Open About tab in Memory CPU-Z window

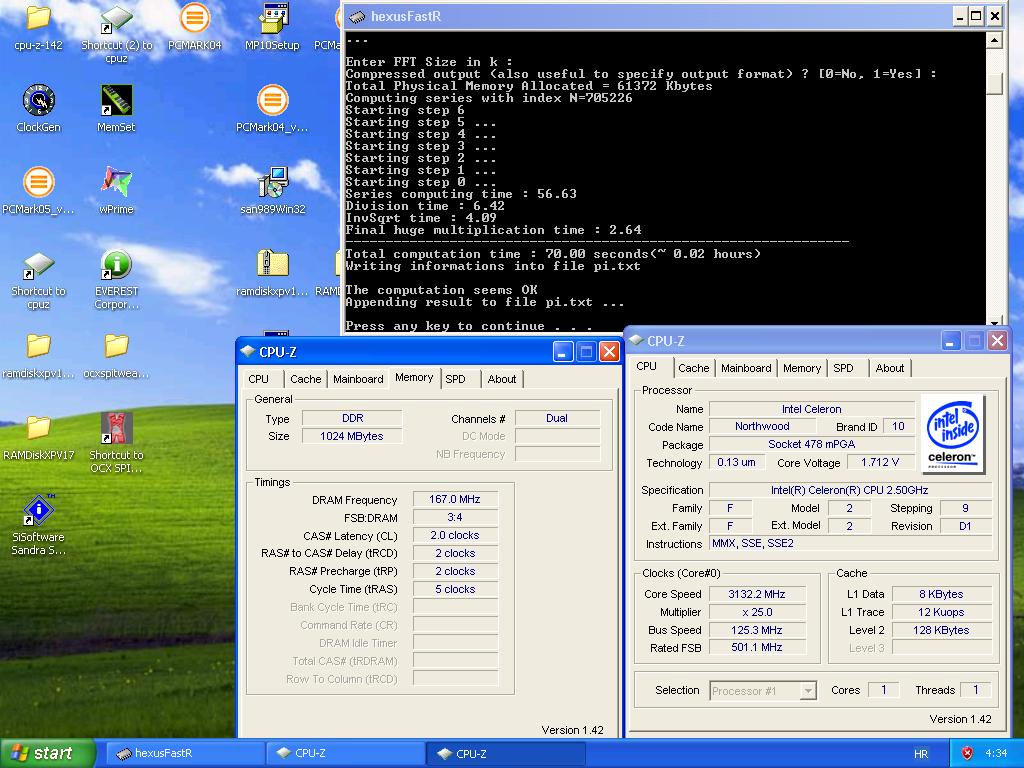pyautogui.click(x=502, y=379)
